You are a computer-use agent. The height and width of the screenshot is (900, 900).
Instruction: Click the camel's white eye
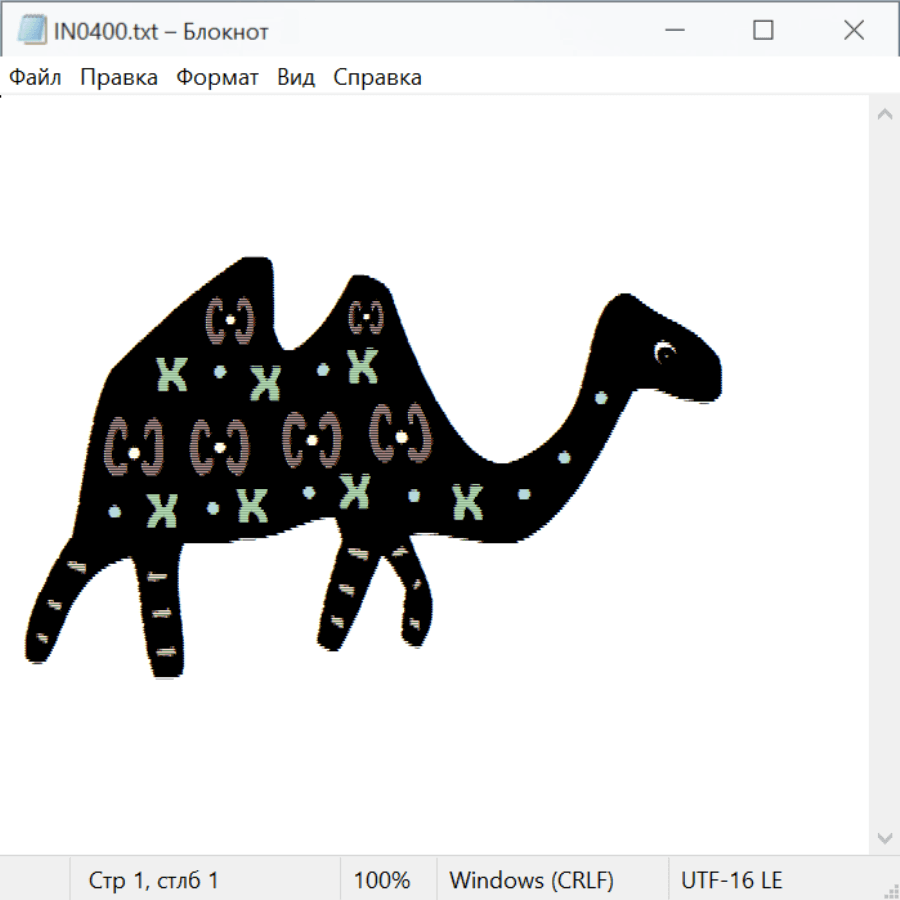(665, 351)
